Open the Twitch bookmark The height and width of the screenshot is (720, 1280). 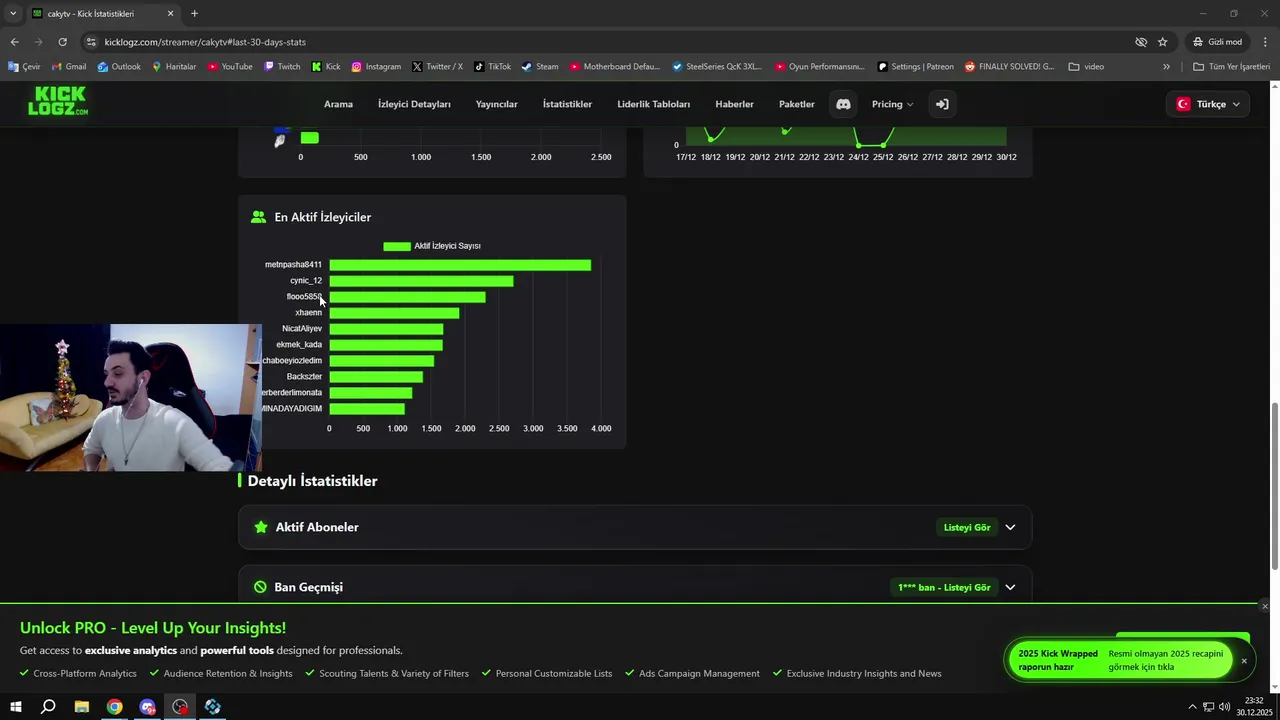pyautogui.click(x=282, y=67)
